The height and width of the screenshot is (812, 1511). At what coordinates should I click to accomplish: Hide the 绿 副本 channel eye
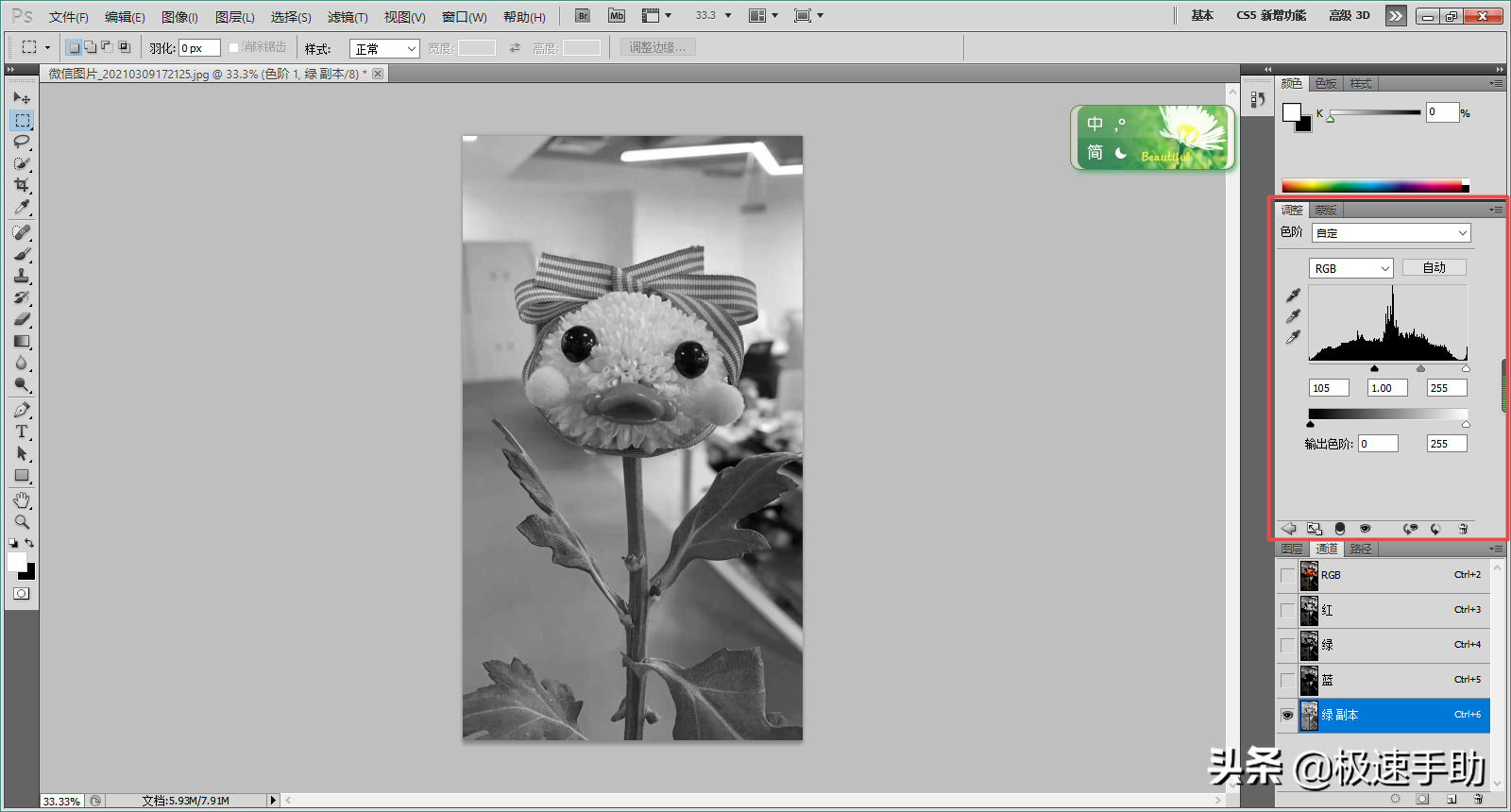[x=1287, y=716]
